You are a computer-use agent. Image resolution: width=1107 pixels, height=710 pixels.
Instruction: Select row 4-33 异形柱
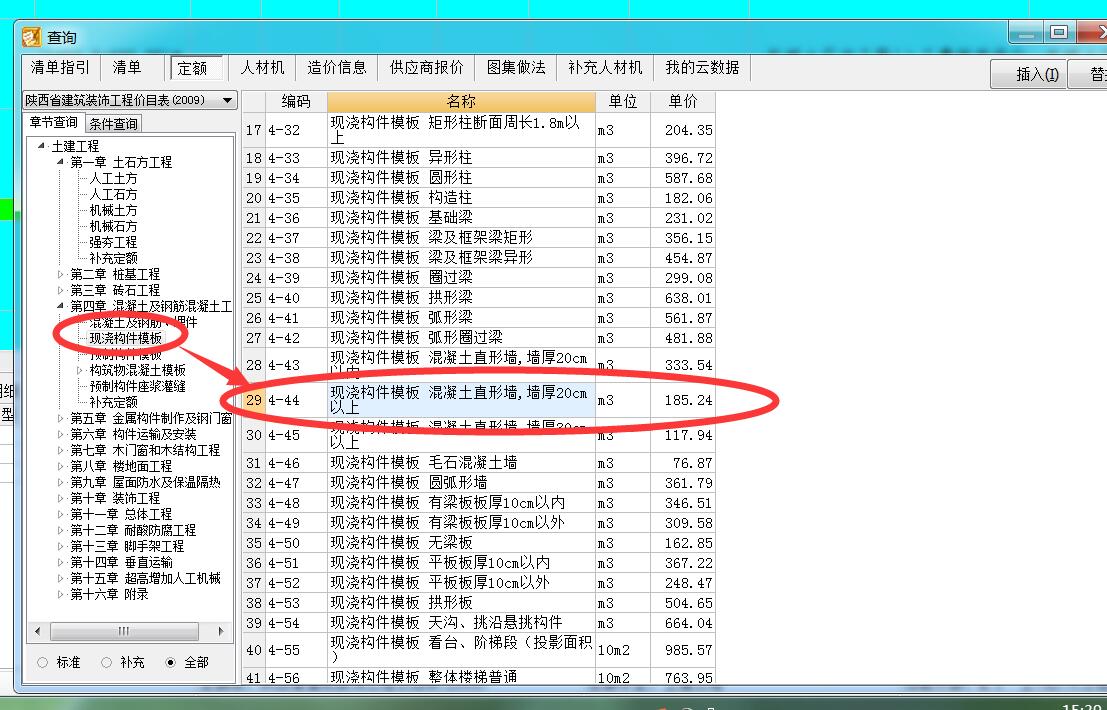(479, 157)
